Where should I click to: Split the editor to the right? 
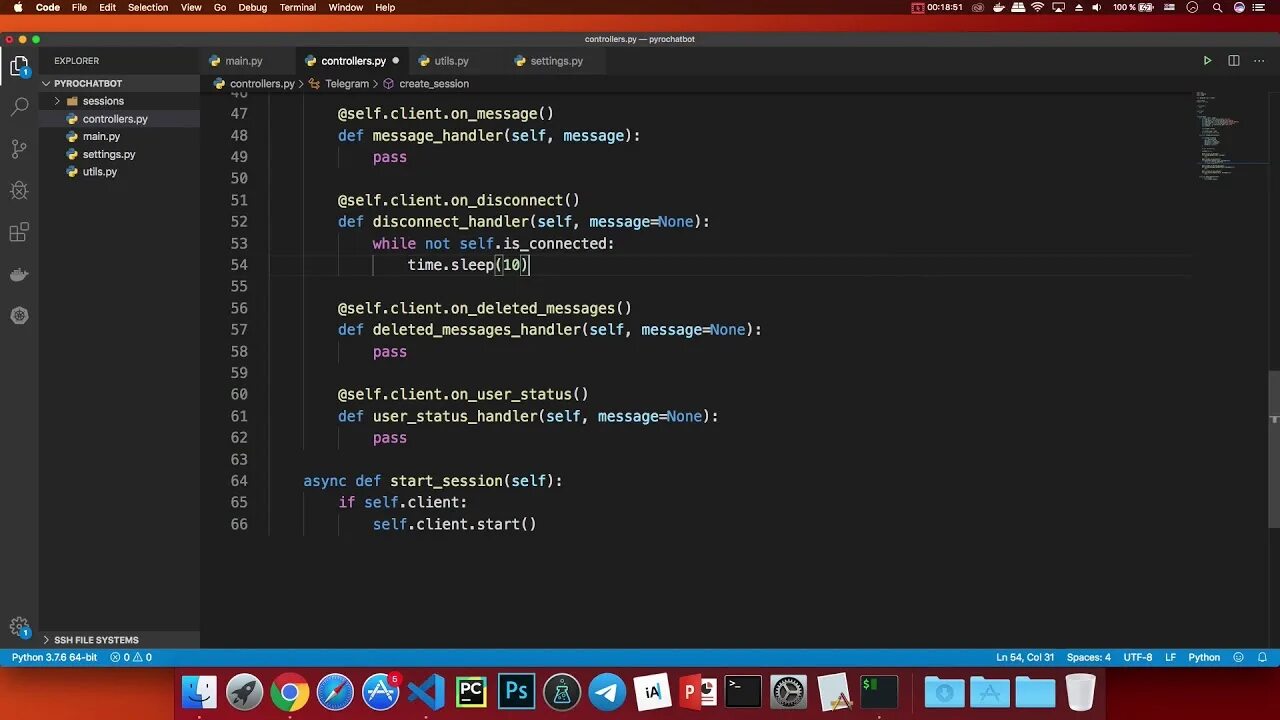[x=1234, y=61]
